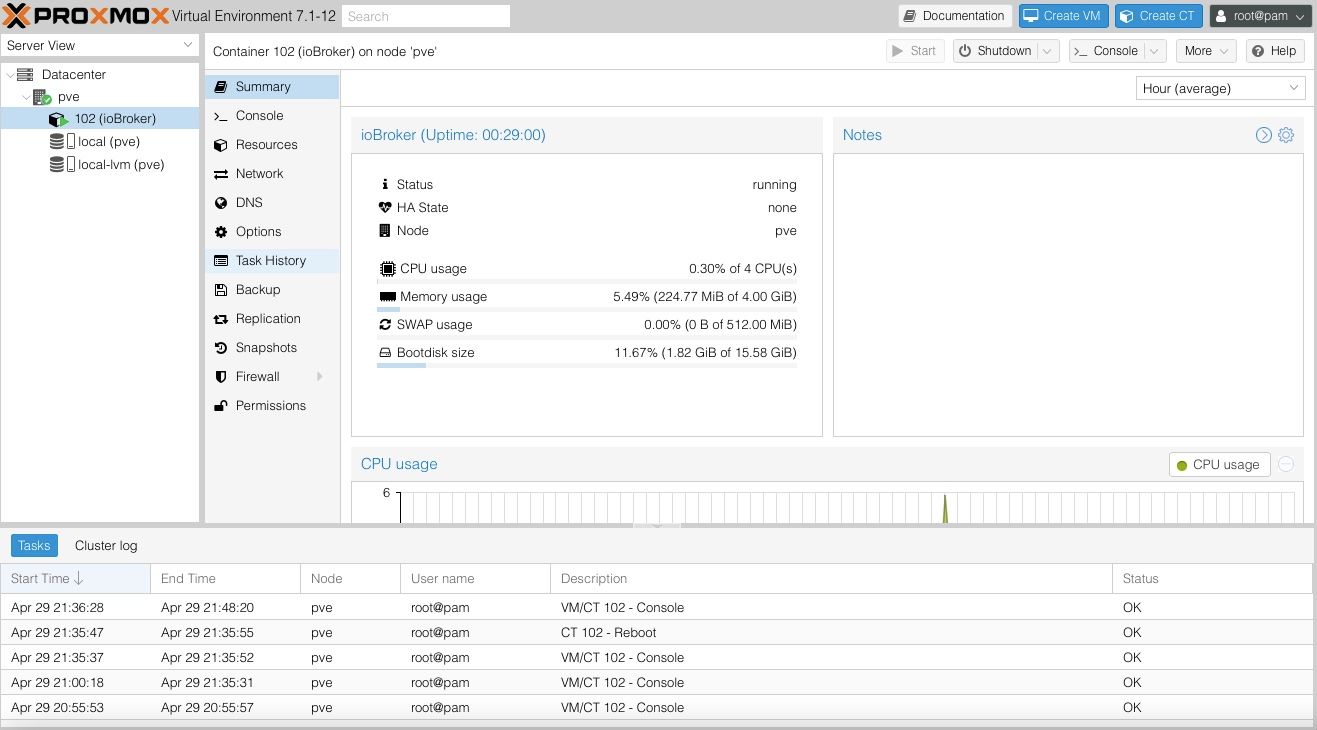1317x730 pixels.
Task: Click the Task History list icon
Action: point(221,261)
